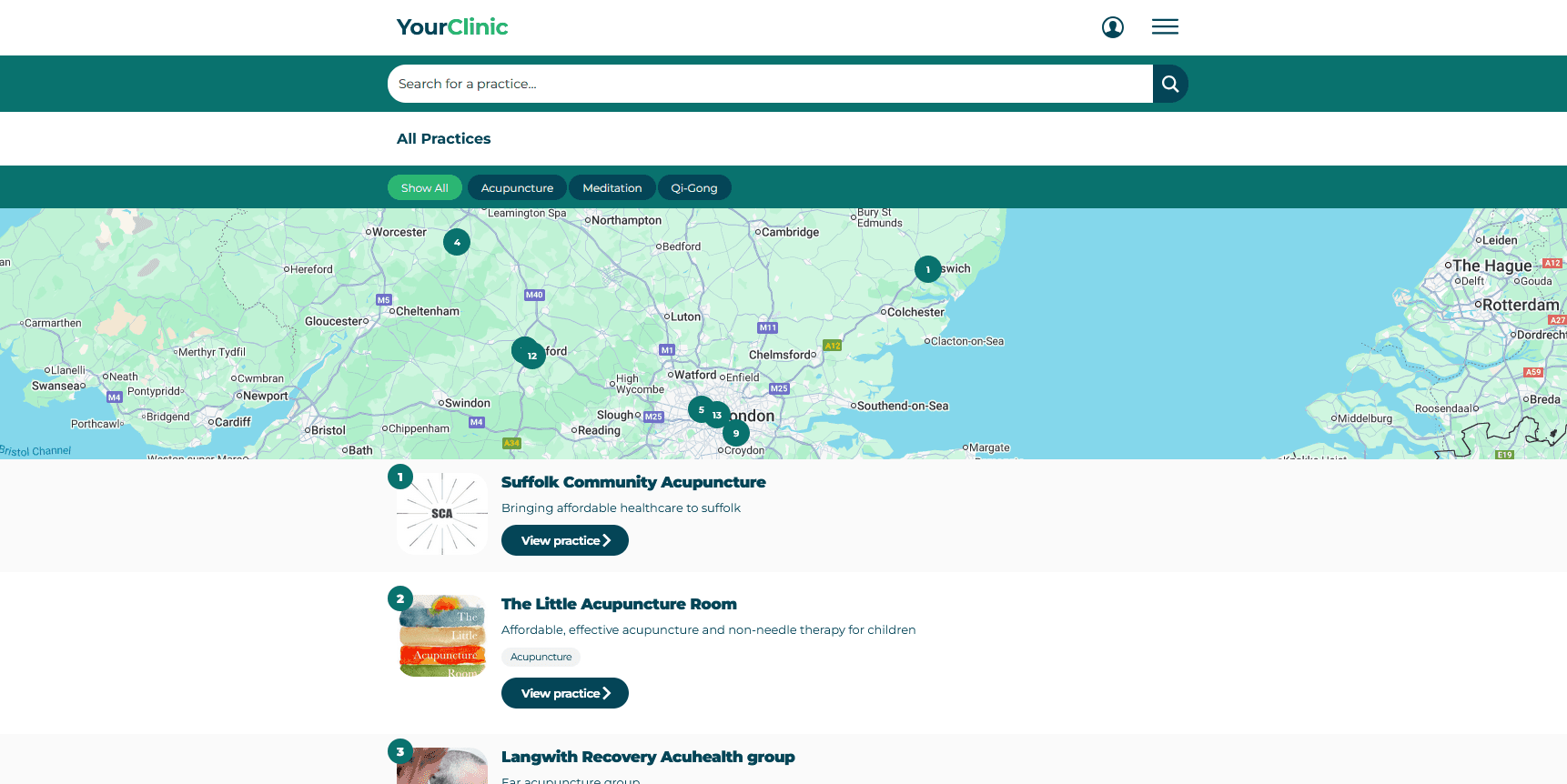View practice for Suffolk Community Acupuncture

click(x=565, y=540)
